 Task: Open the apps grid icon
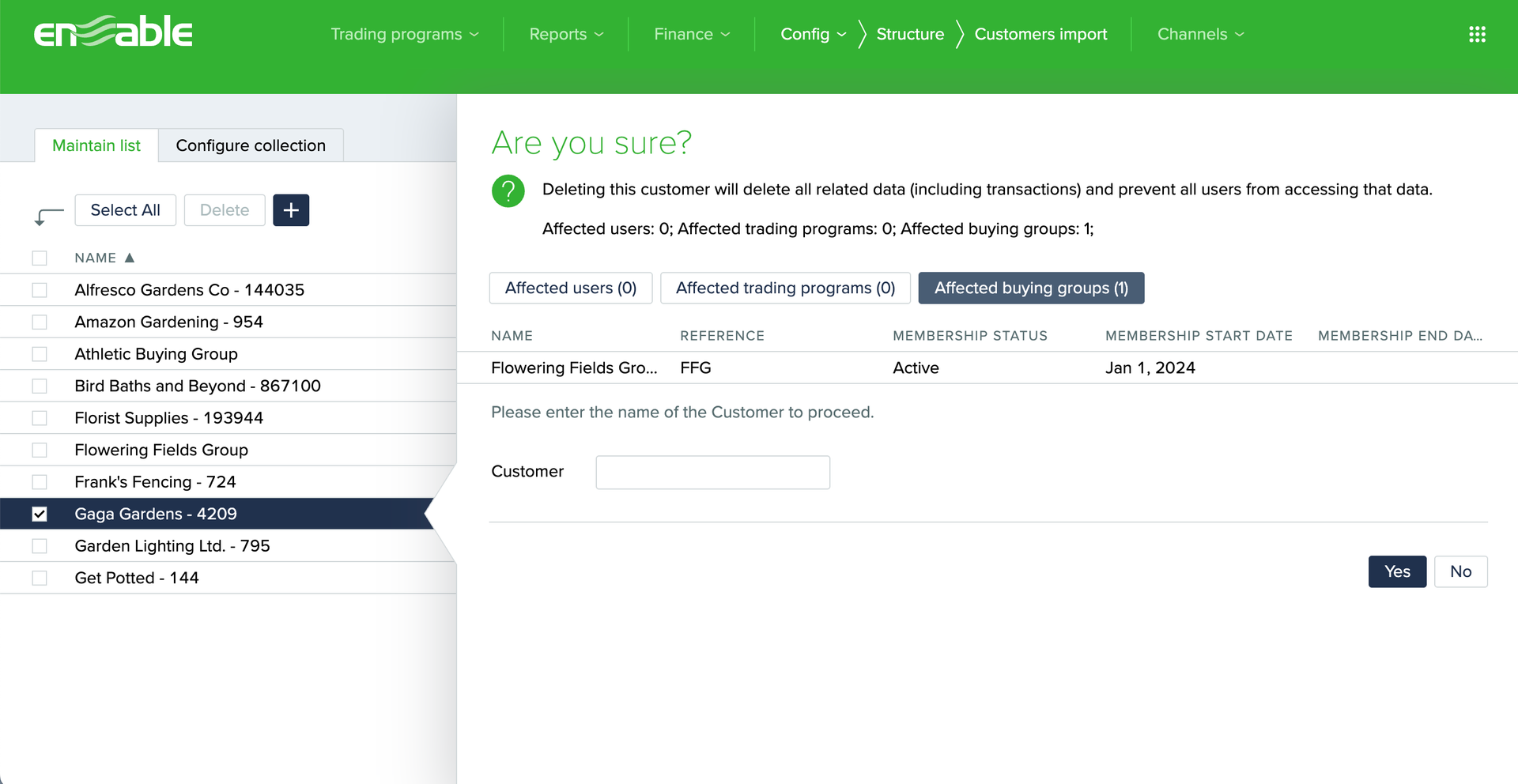1477,34
